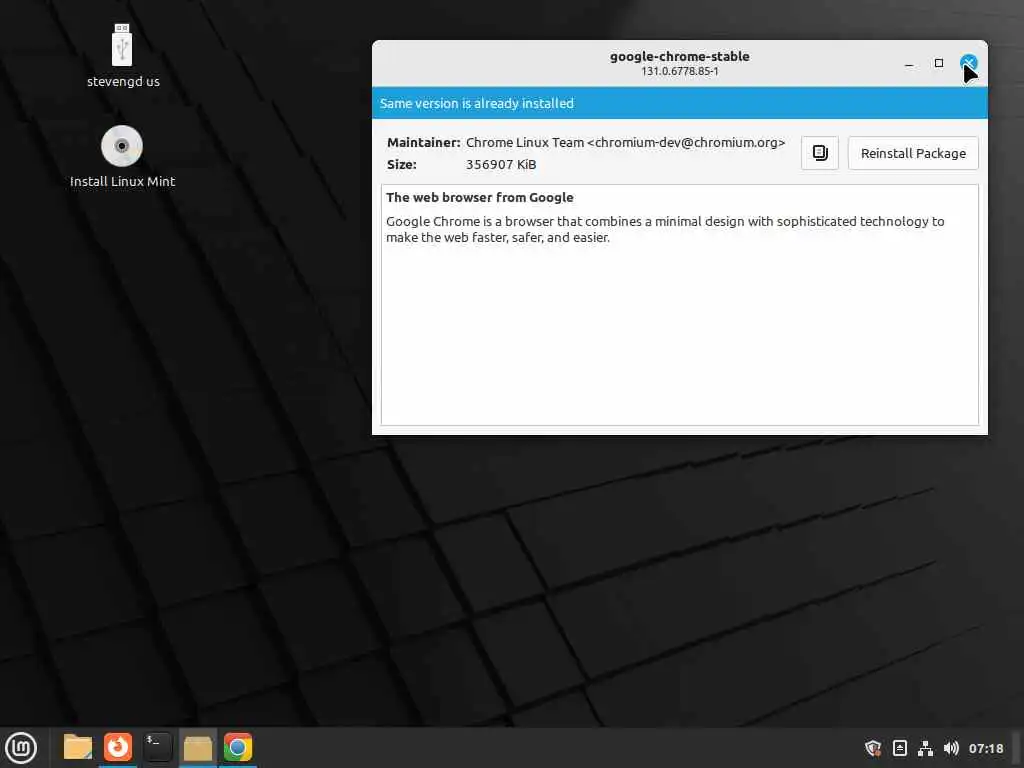Open Google Chrome from the panel
The image size is (1024, 768).
tap(238, 748)
